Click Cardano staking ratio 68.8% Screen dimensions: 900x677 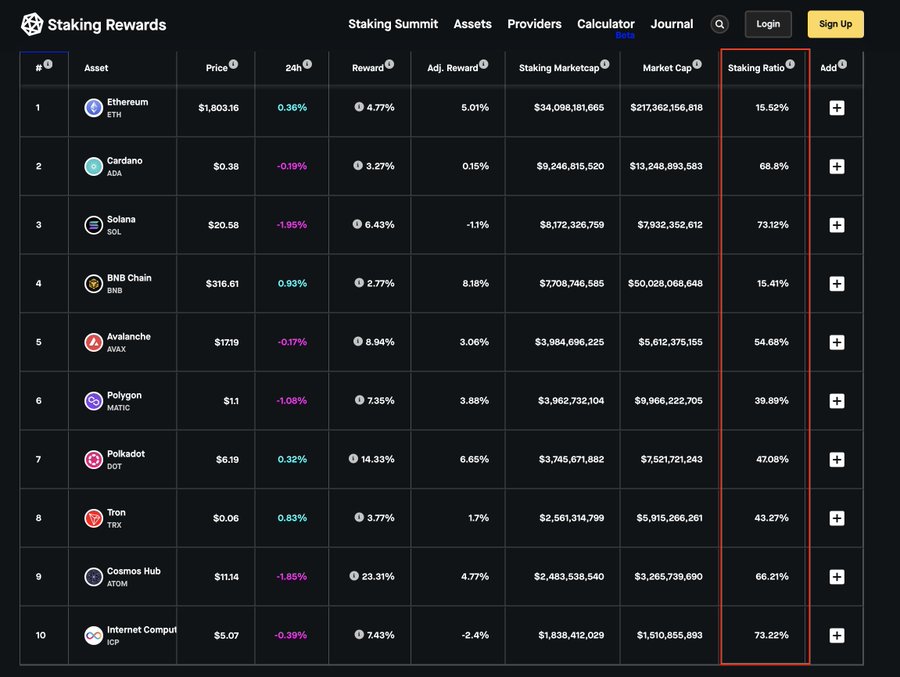(x=774, y=167)
